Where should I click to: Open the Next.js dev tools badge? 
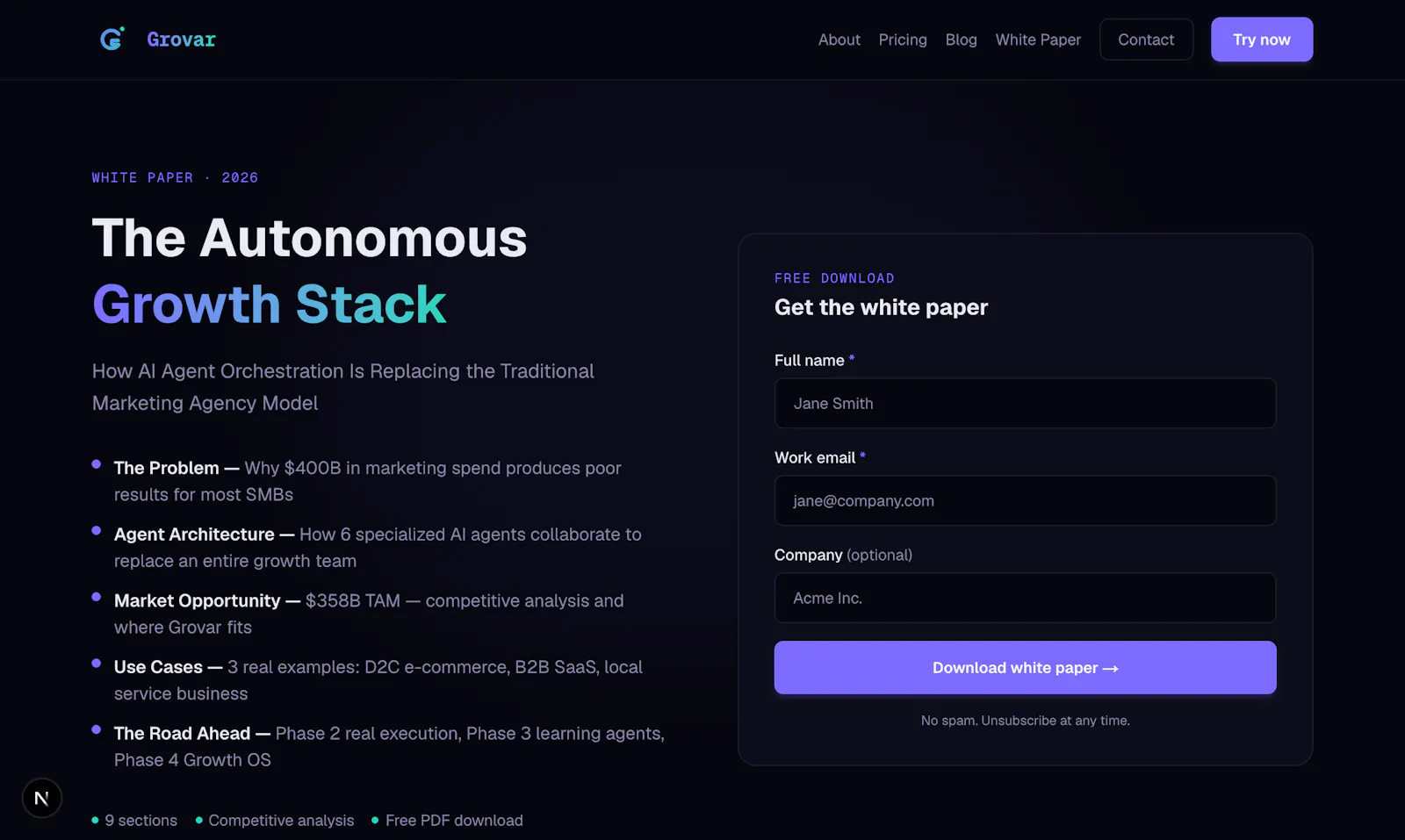pos(41,798)
